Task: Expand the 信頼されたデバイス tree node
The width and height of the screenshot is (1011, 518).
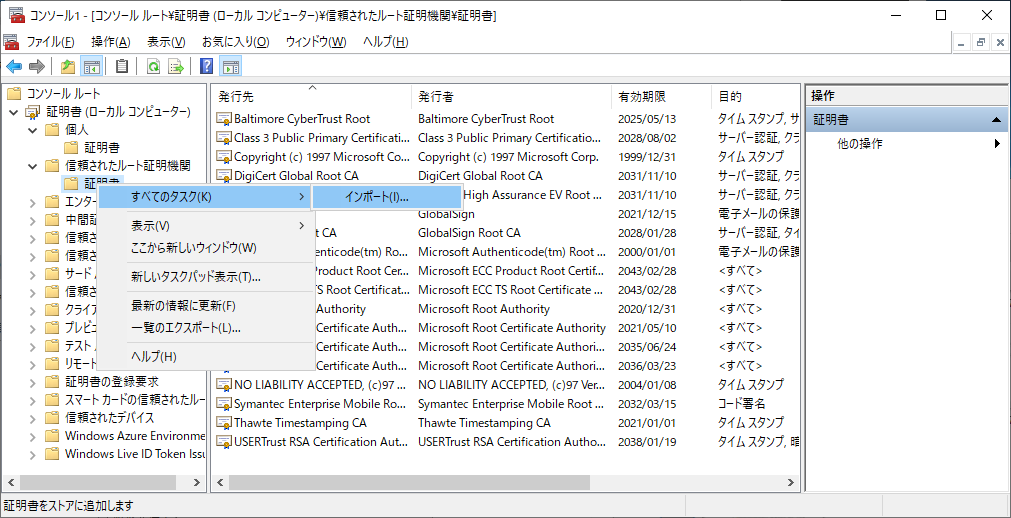Action: point(33,418)
